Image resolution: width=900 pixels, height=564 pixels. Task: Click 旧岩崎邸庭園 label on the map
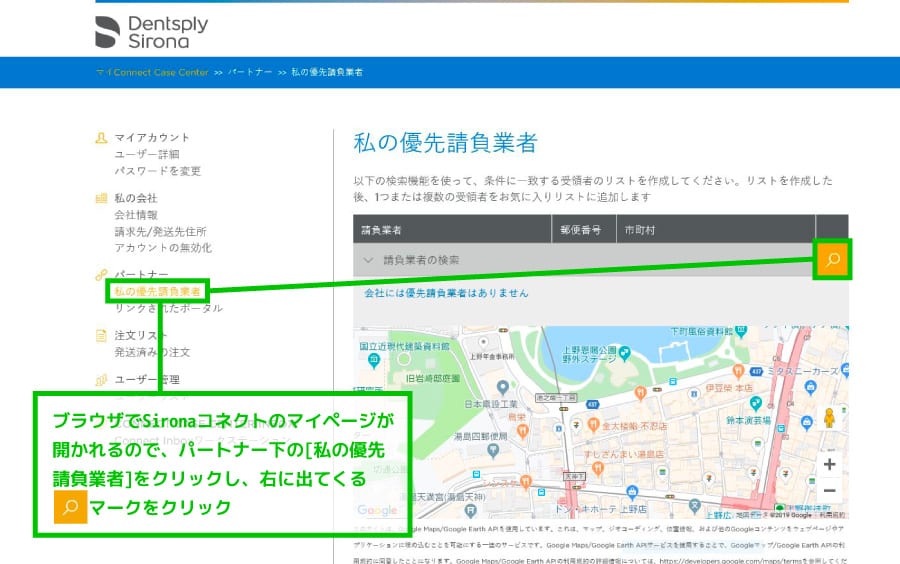pos(433,379)
